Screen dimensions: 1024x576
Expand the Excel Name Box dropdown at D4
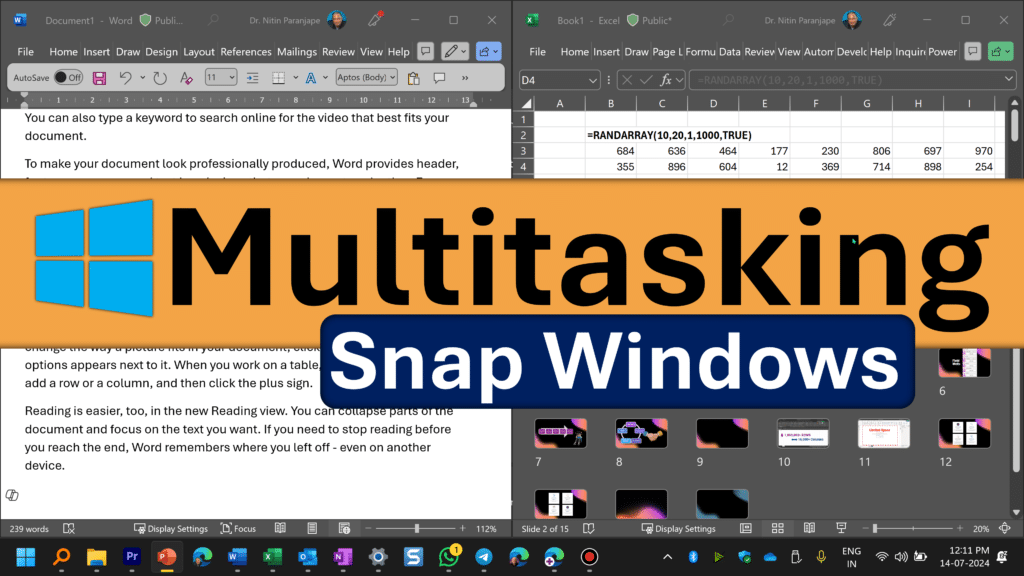coord(594,80)
